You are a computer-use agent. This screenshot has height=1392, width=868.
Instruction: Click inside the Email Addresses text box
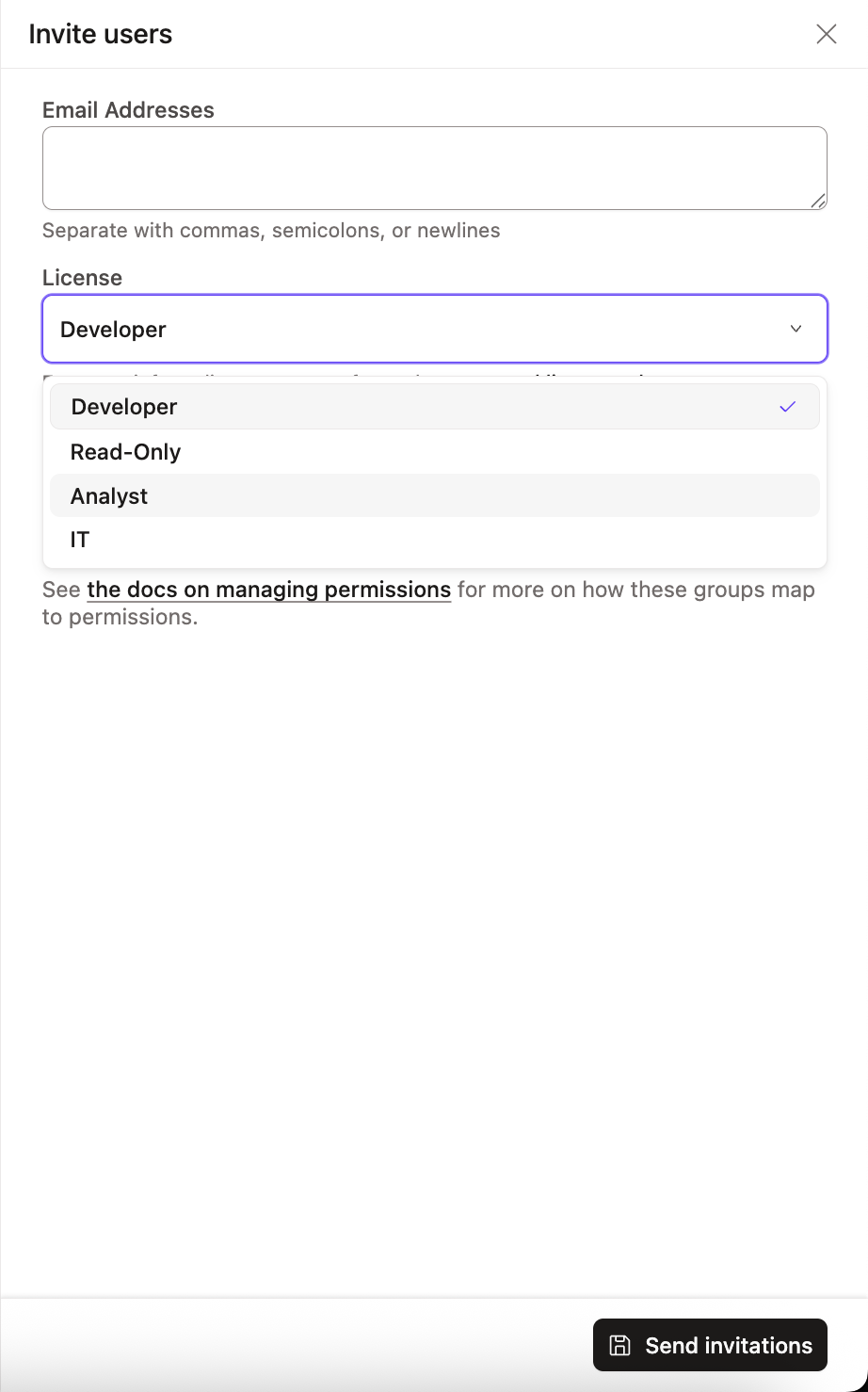434,167
